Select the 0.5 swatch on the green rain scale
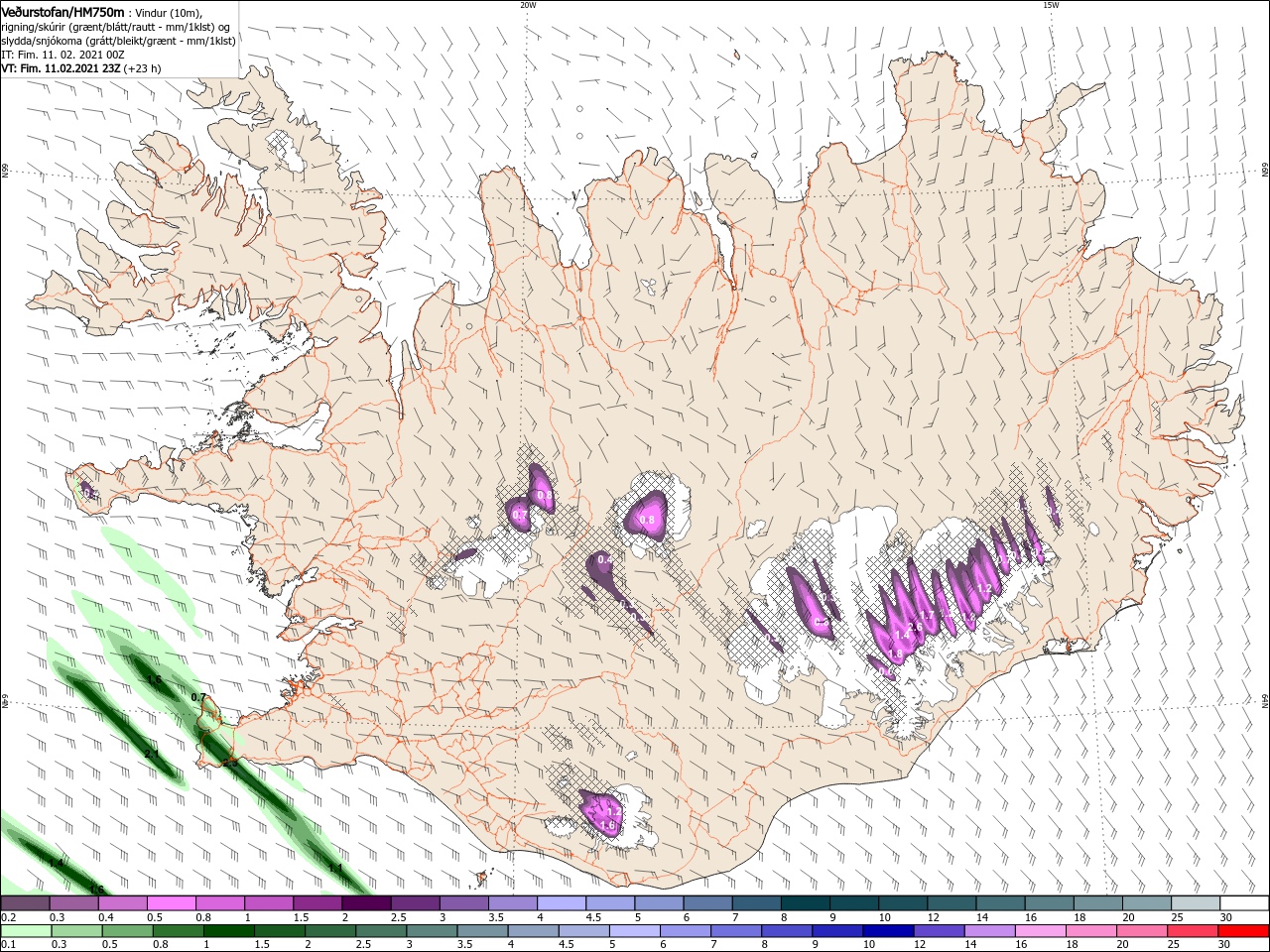The height and width of the screenshot is (952, 1270). (127, 931)
